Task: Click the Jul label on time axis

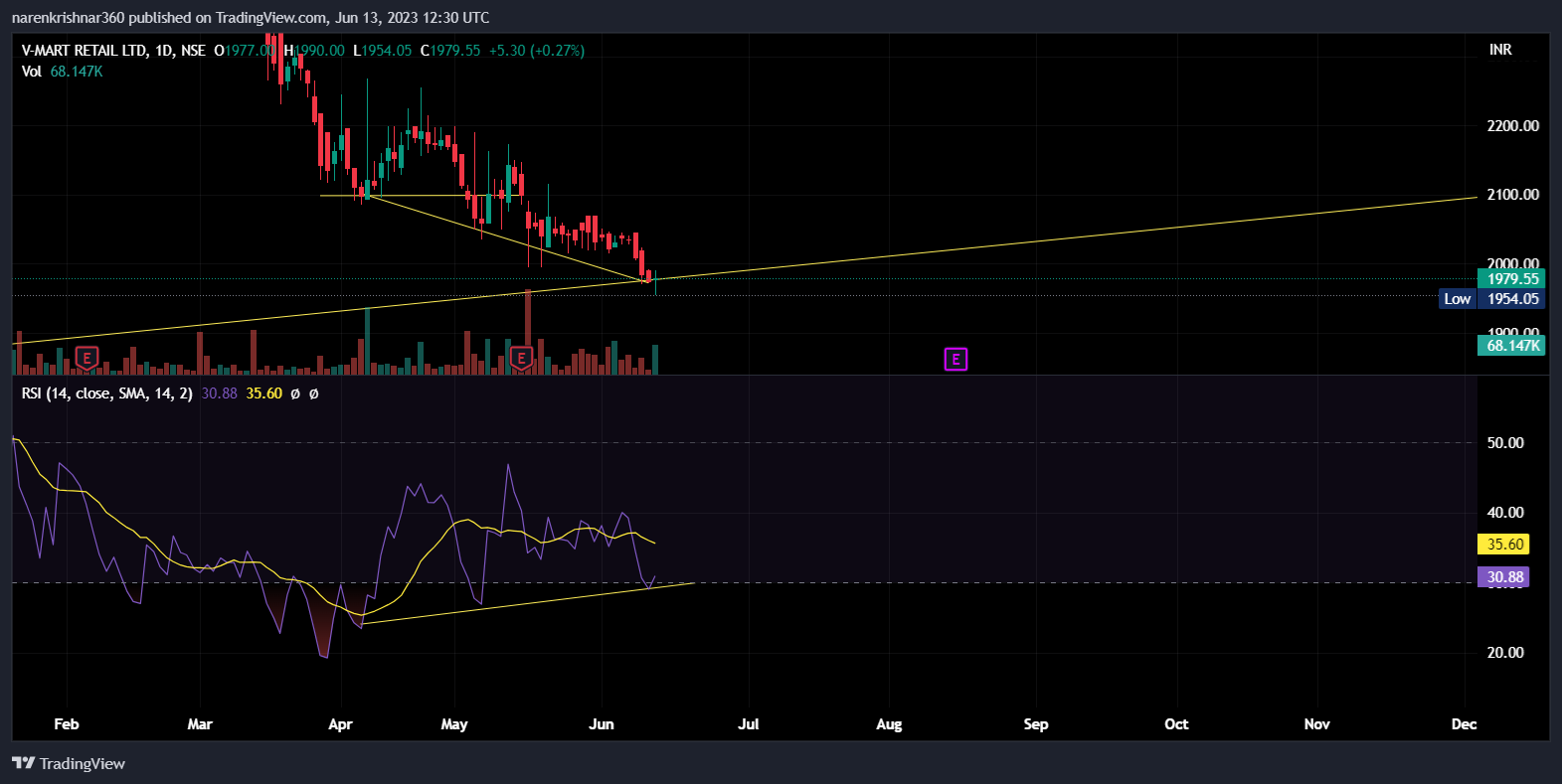Action: [x=749, y=724]
